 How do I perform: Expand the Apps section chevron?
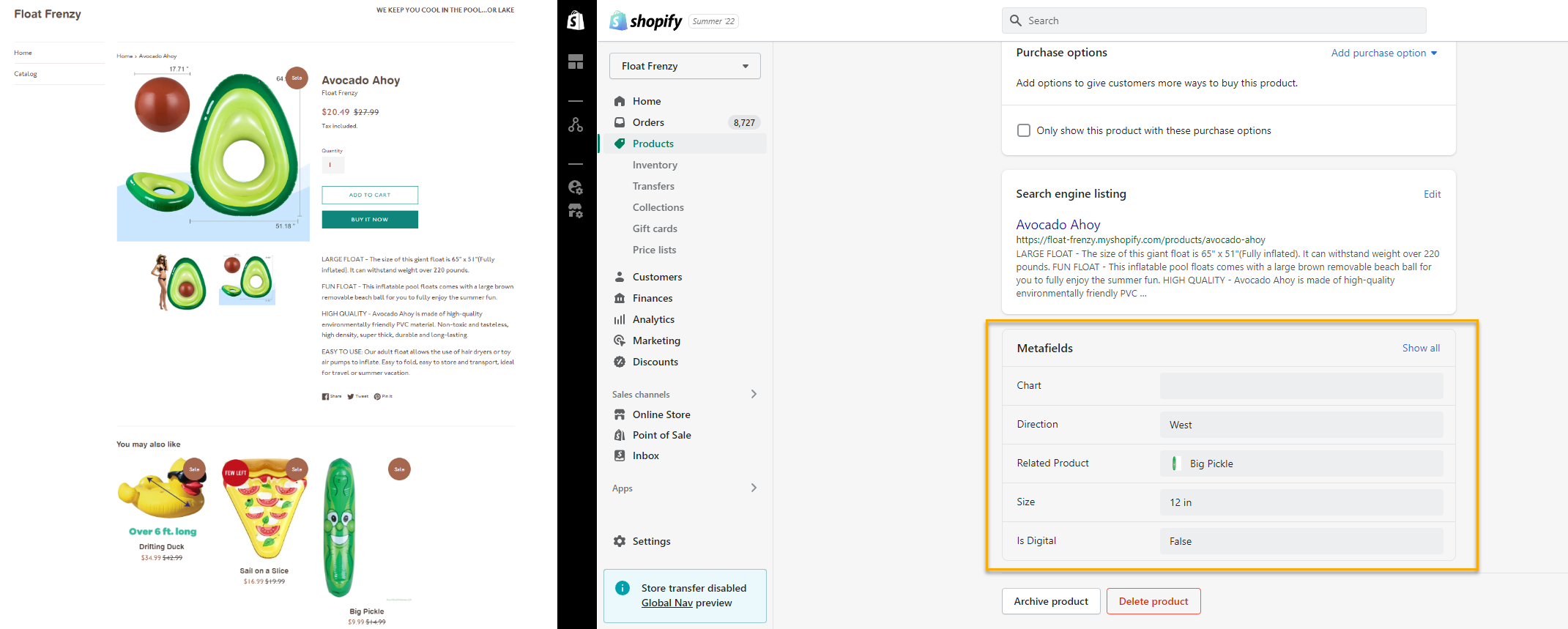pyautogui.click(x=754, y=488)
